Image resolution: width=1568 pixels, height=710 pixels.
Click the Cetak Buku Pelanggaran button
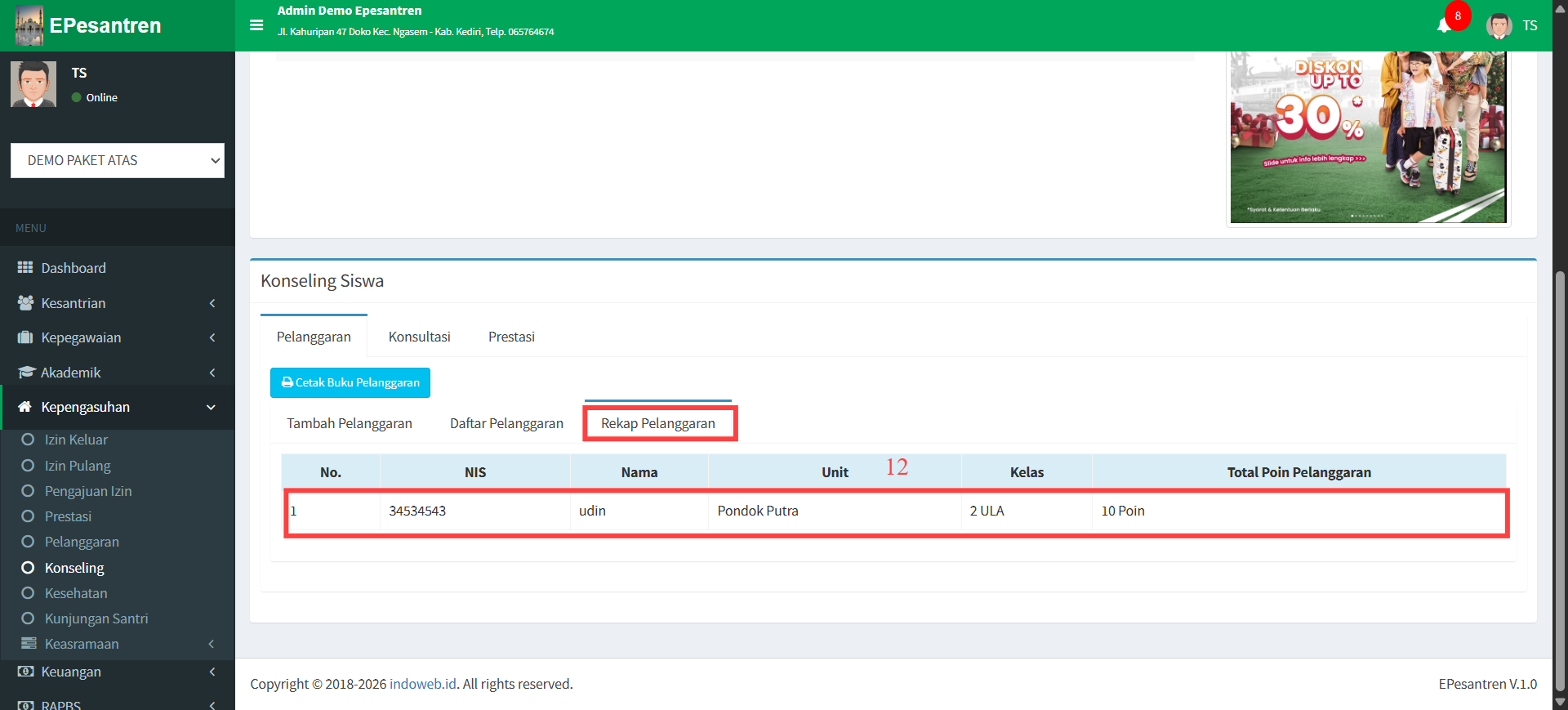[350, 382]
